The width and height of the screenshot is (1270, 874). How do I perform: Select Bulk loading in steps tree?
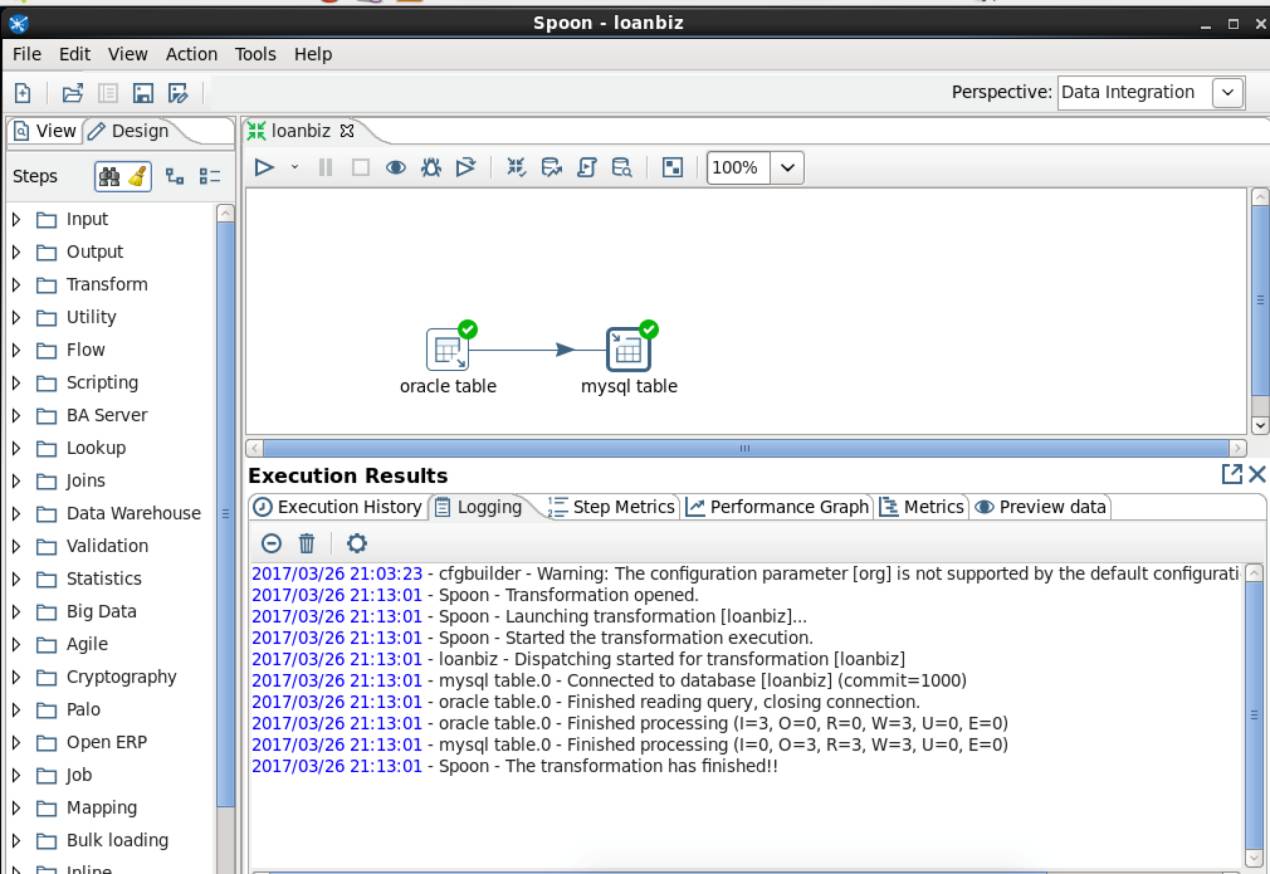[x=117, y=840]
